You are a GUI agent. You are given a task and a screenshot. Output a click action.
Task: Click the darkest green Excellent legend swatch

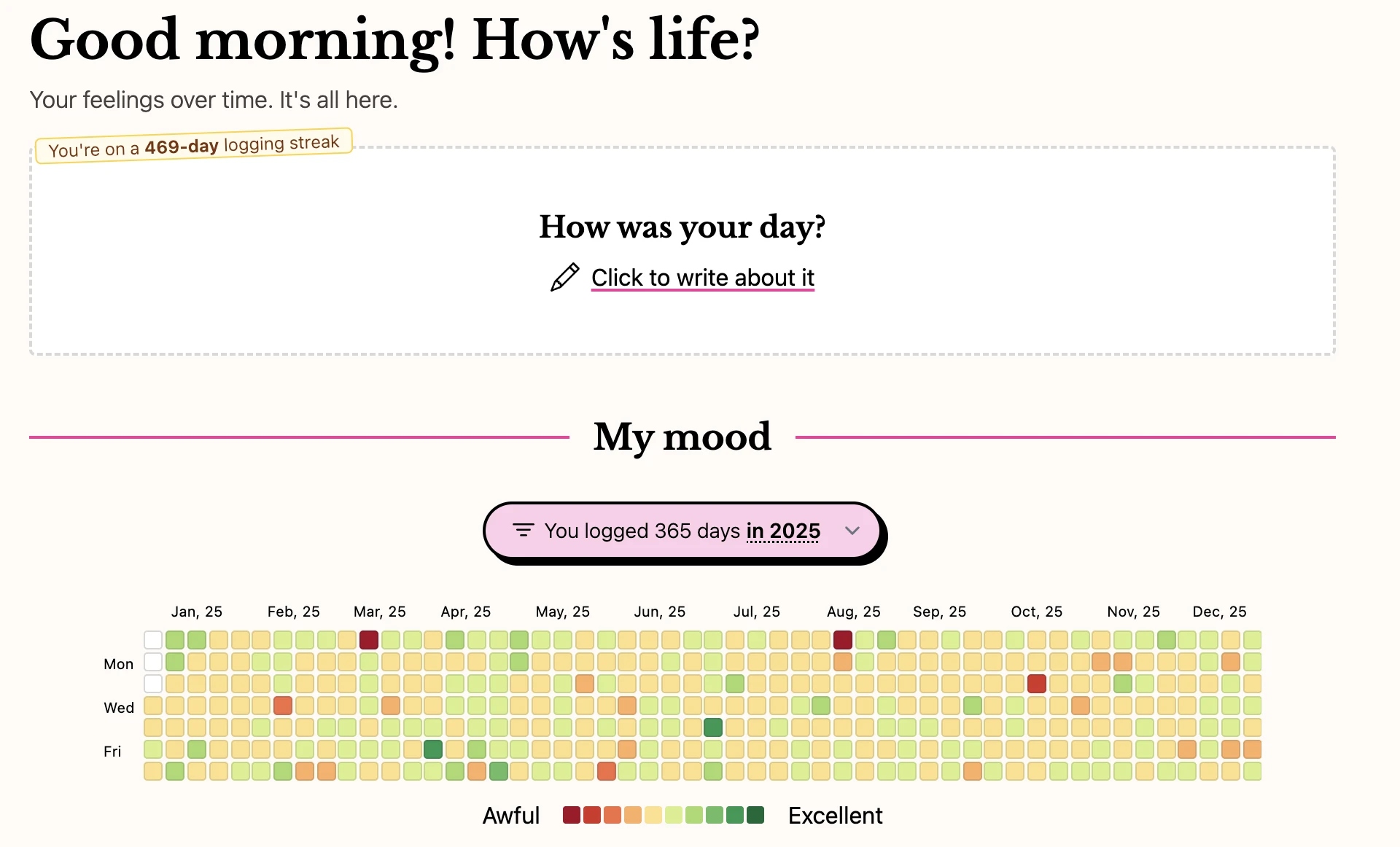pyautogui.click(x=755, y=815)
